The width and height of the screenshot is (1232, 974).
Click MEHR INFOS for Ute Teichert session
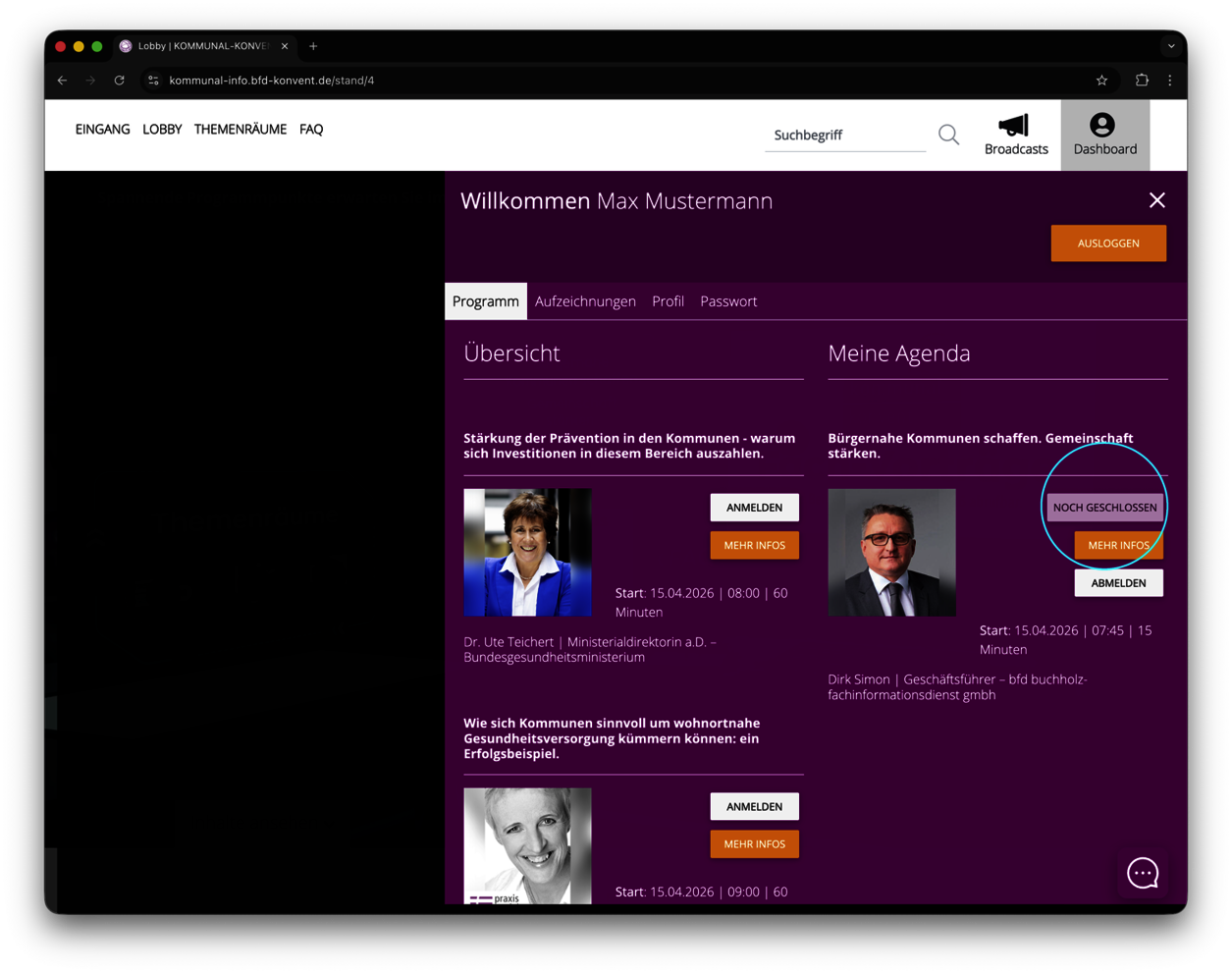point(754,545)
